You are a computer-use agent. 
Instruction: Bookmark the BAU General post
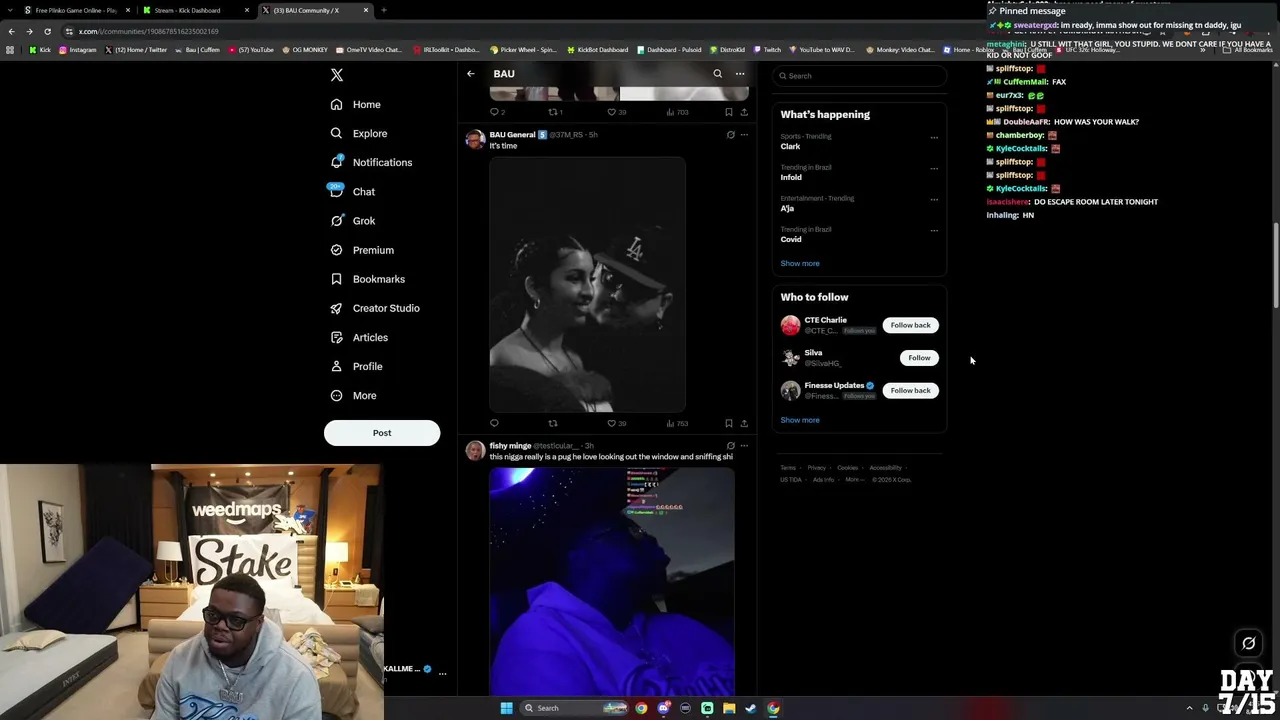(x=729, y=423)
